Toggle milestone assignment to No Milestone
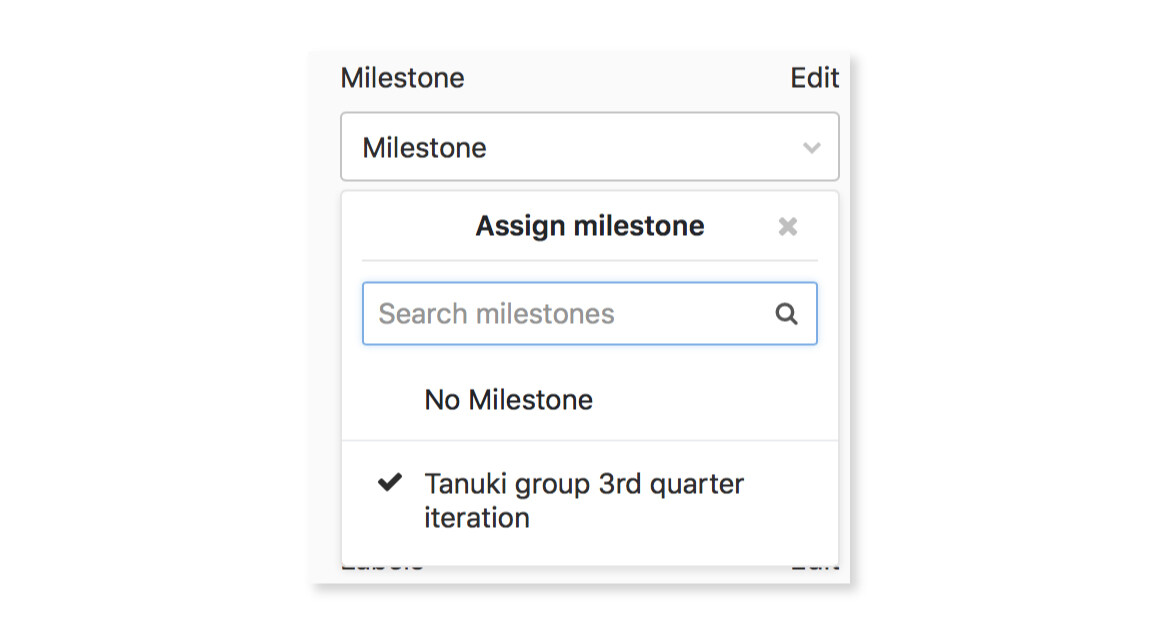Image resolution: width=1158 pixels, height=635 pixels. 507,399
